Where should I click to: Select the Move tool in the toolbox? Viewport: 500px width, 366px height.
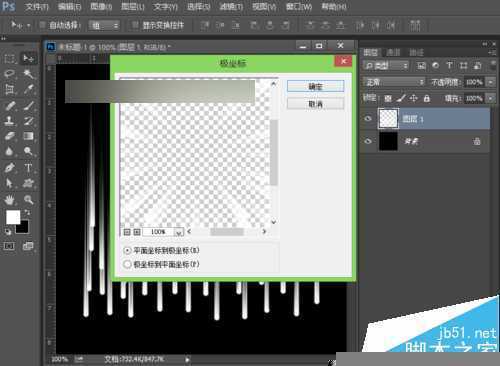(x=28, y=59)
